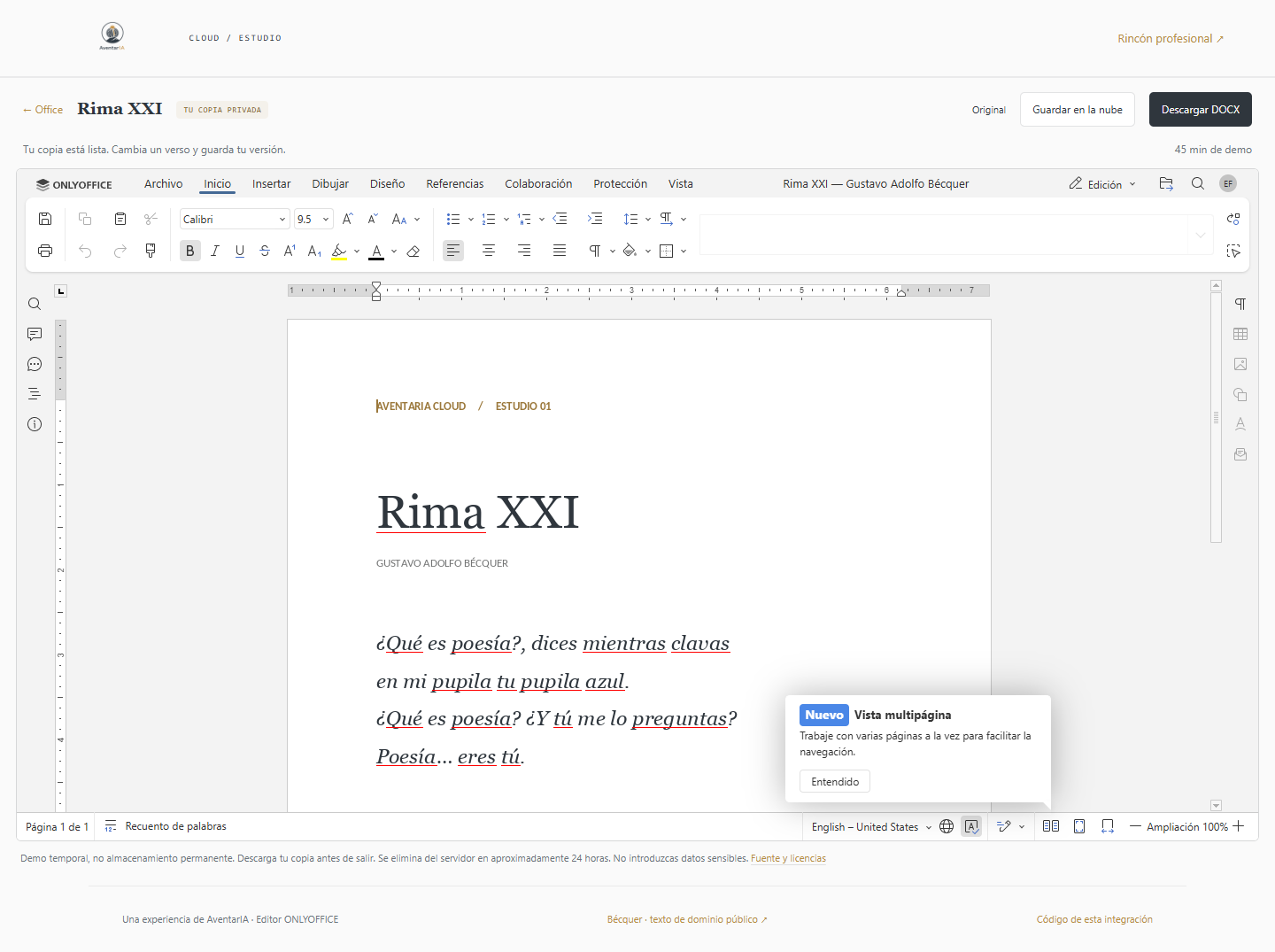1275x952 pixels.
Task: Click the Copy icon in the toolbar
Action: click(x=85, y=219)
